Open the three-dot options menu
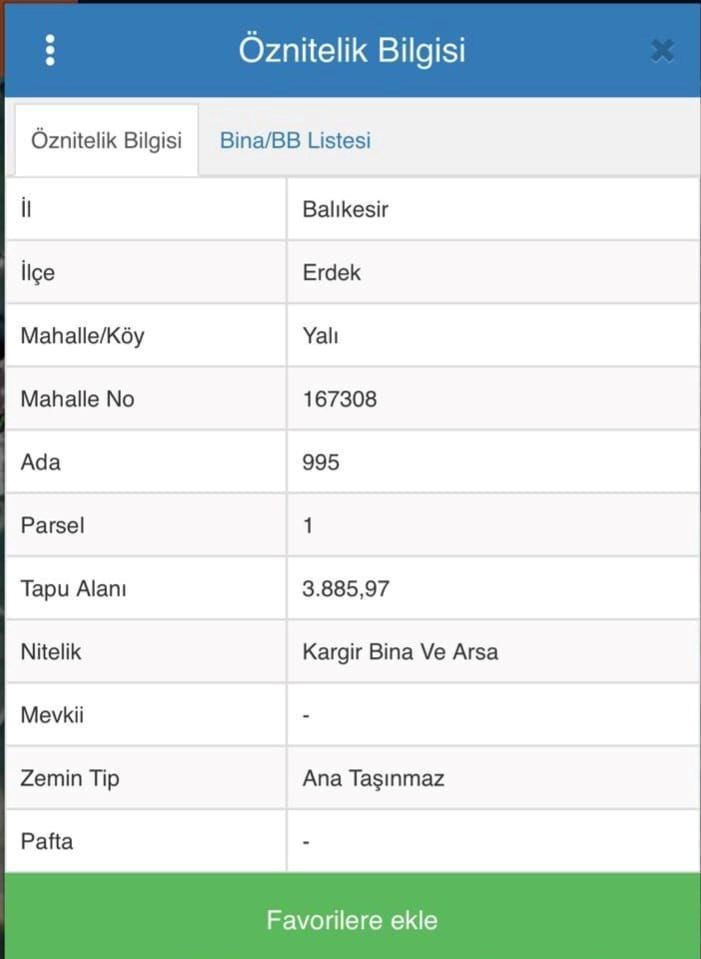The height and width of the screenshot is (959, 701). pyautogui.click(x=50, y=50)
